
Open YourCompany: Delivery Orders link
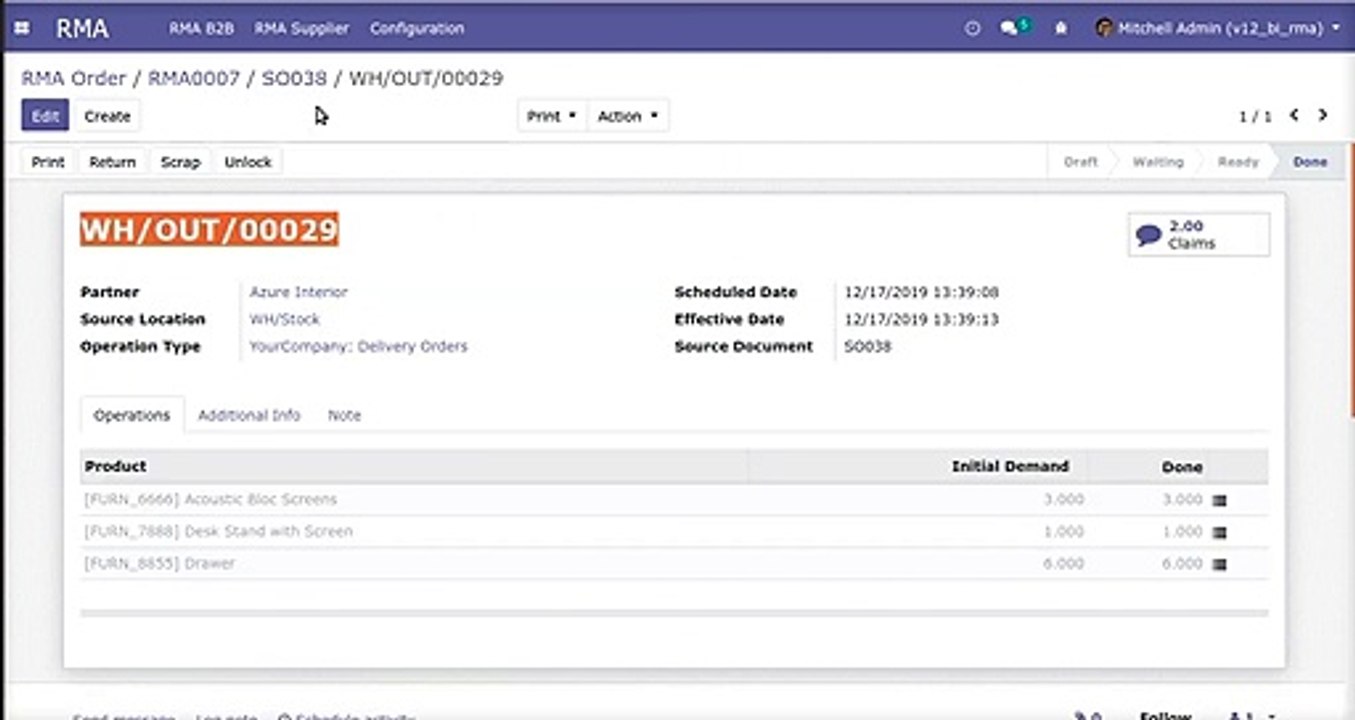[x=358, y=346]
